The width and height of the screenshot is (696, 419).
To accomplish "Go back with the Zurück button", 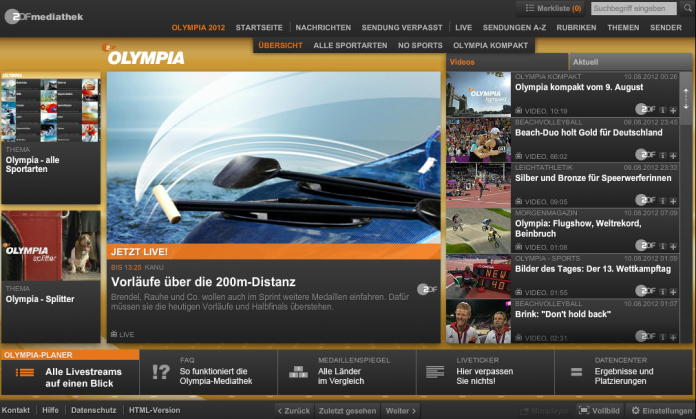I will (292, 411).
